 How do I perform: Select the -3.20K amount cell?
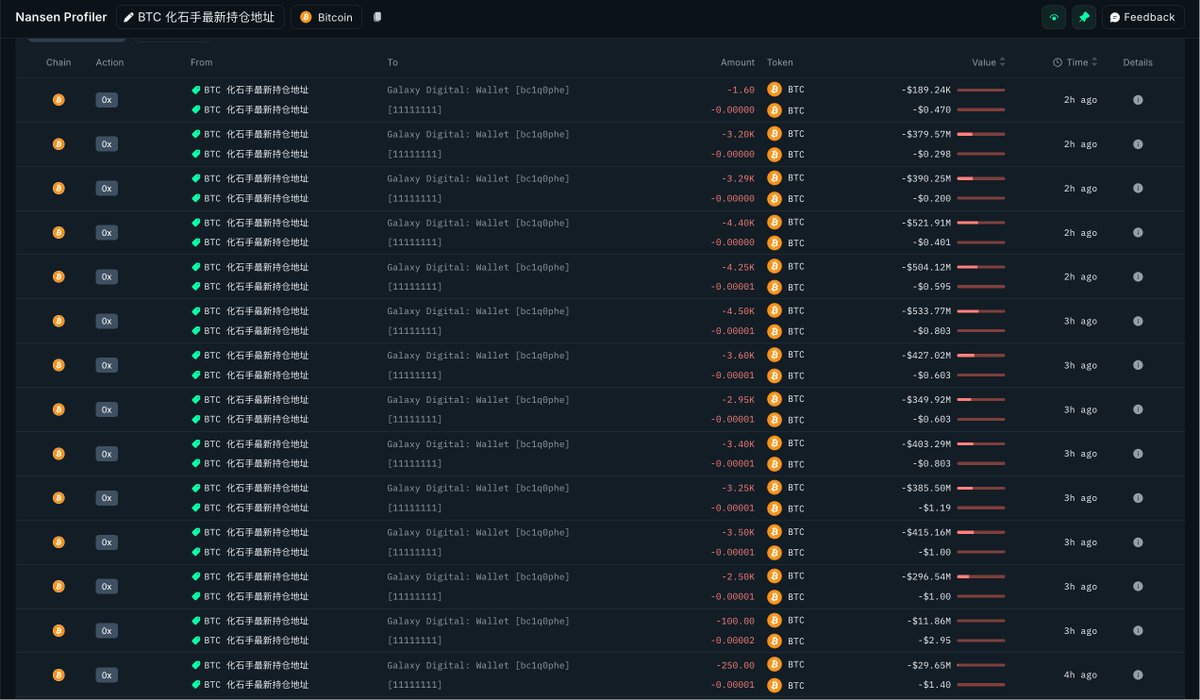738,134
